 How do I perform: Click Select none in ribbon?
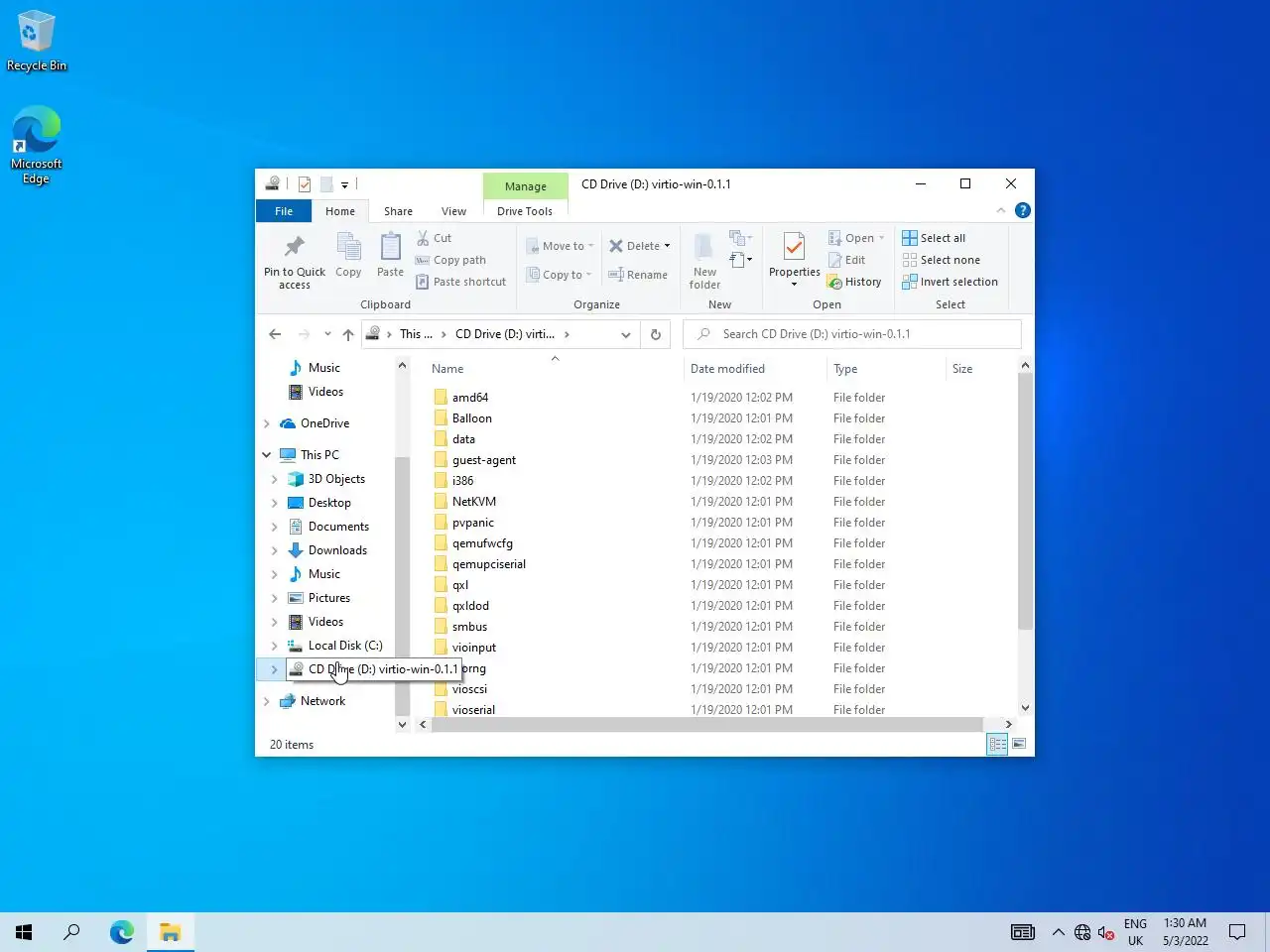(x=941, y=260)
